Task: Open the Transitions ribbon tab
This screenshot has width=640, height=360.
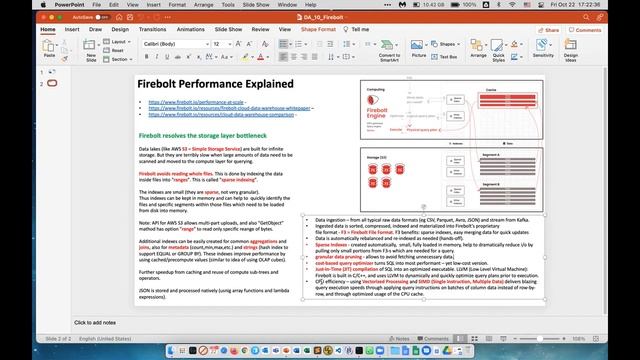Action: coord(152,29)
